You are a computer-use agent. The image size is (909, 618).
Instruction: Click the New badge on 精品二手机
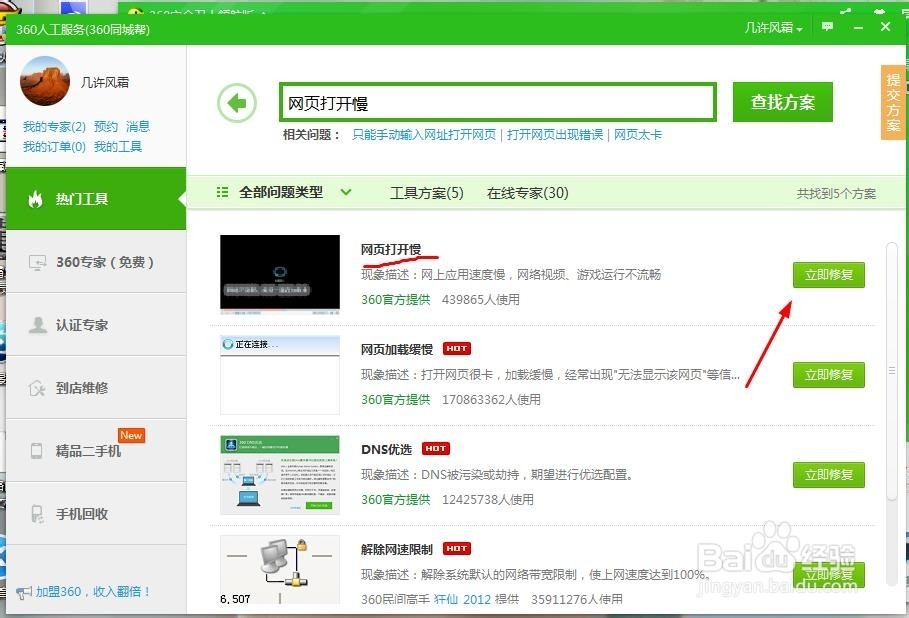point(132,435)
